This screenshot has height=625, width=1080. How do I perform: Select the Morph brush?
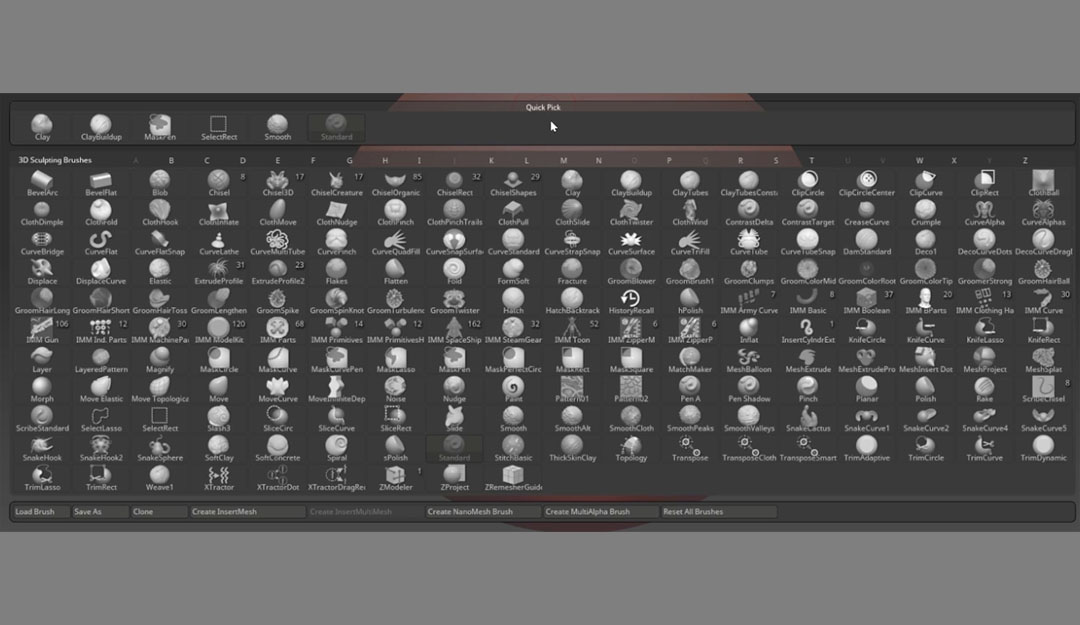[x=42, y=391]
